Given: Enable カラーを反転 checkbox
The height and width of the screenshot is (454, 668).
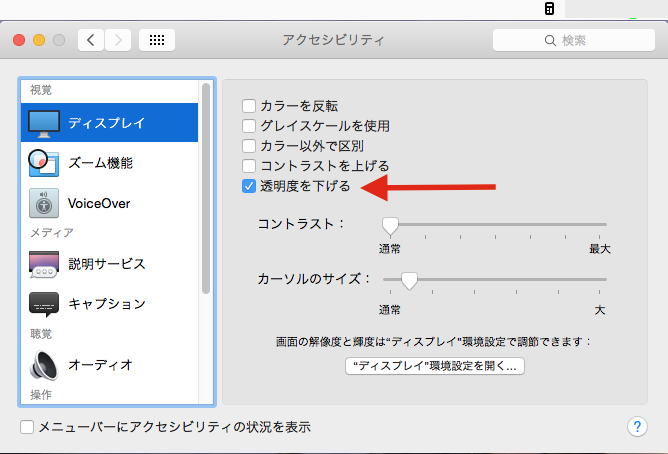Looking at the screenshot, I should [x=249, y=106].
